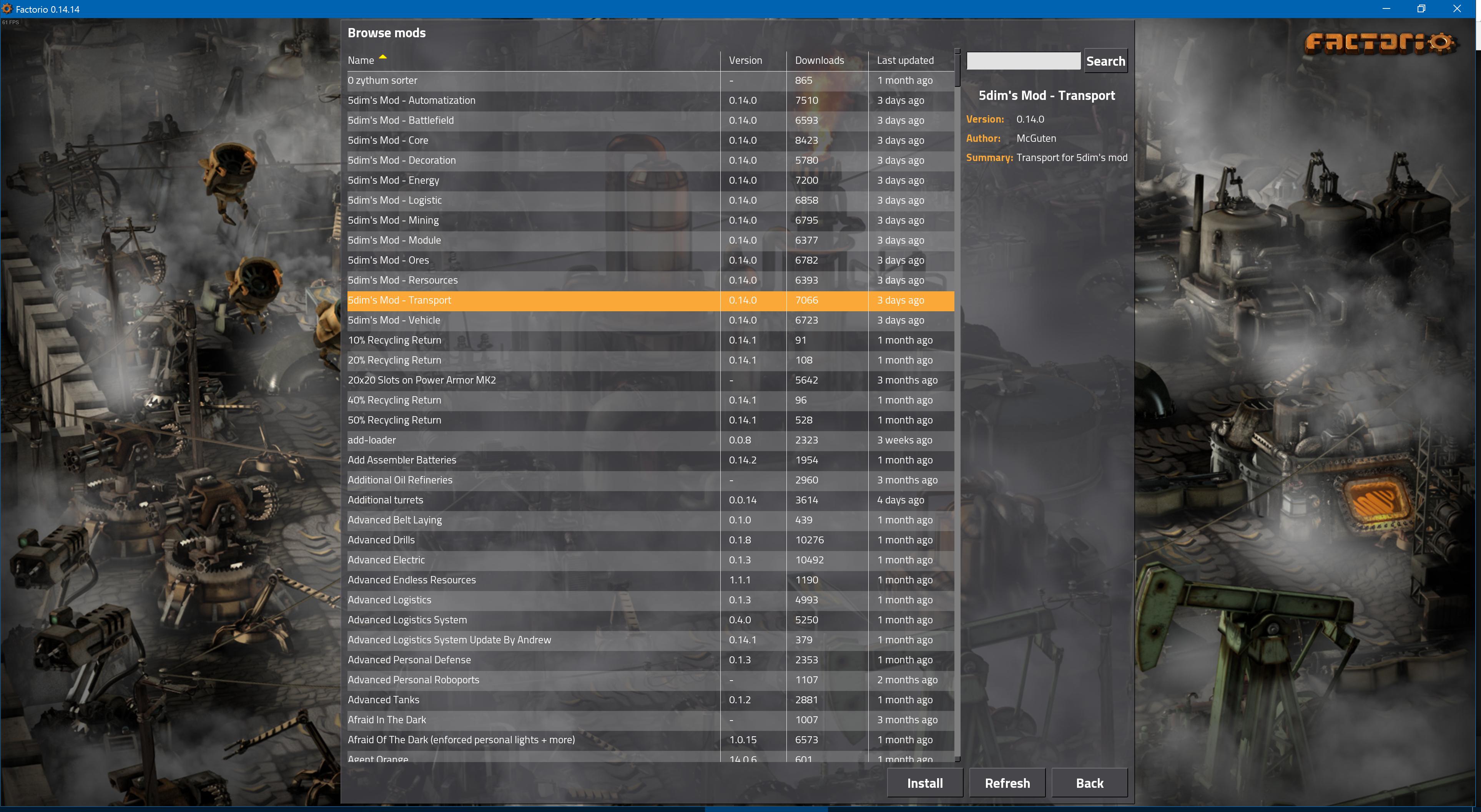Click highlighted 5dim's Mod - Transport row
Screen dimensions: 1481x812
click(650, 301)
